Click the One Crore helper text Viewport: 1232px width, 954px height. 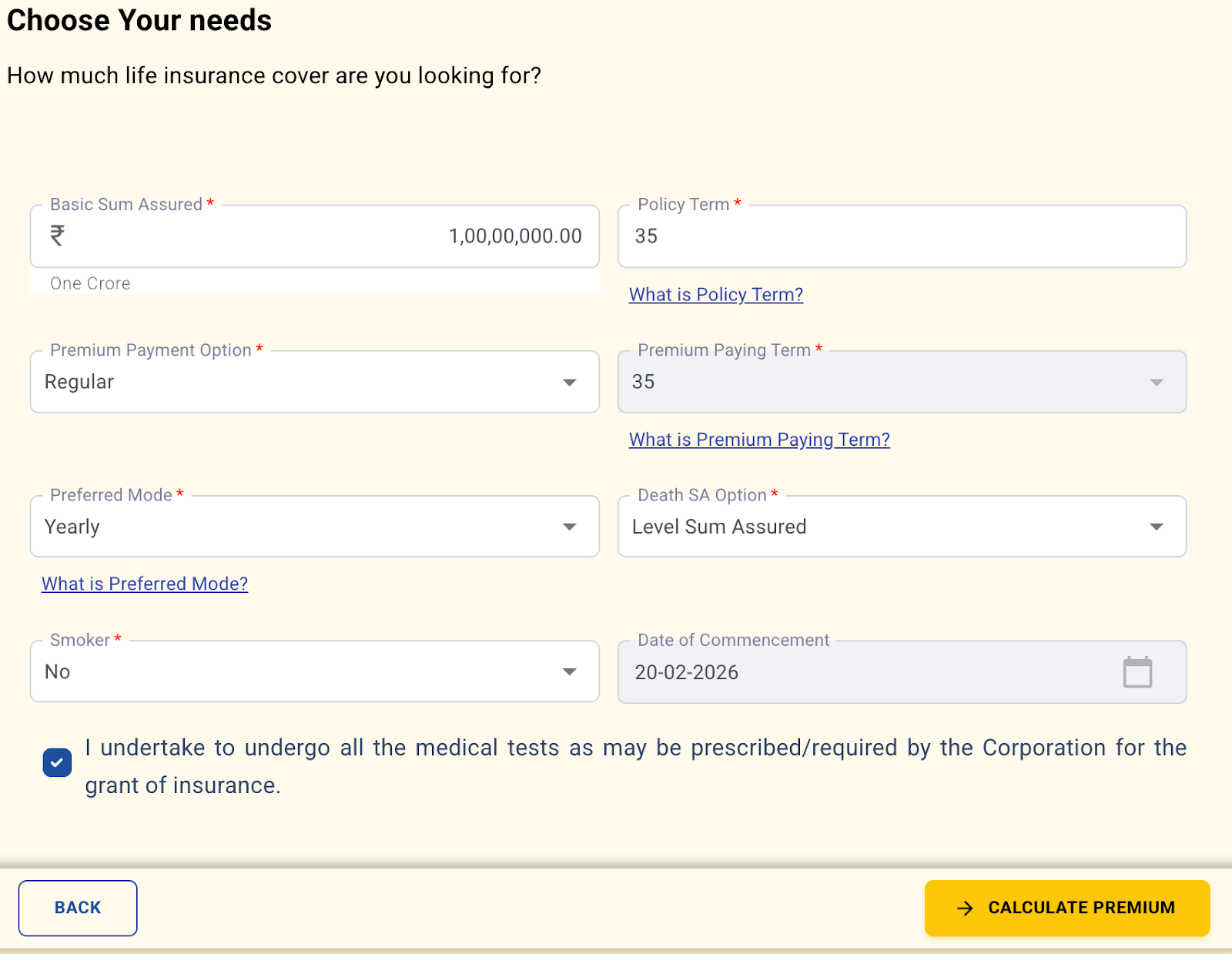coord(89,283)
